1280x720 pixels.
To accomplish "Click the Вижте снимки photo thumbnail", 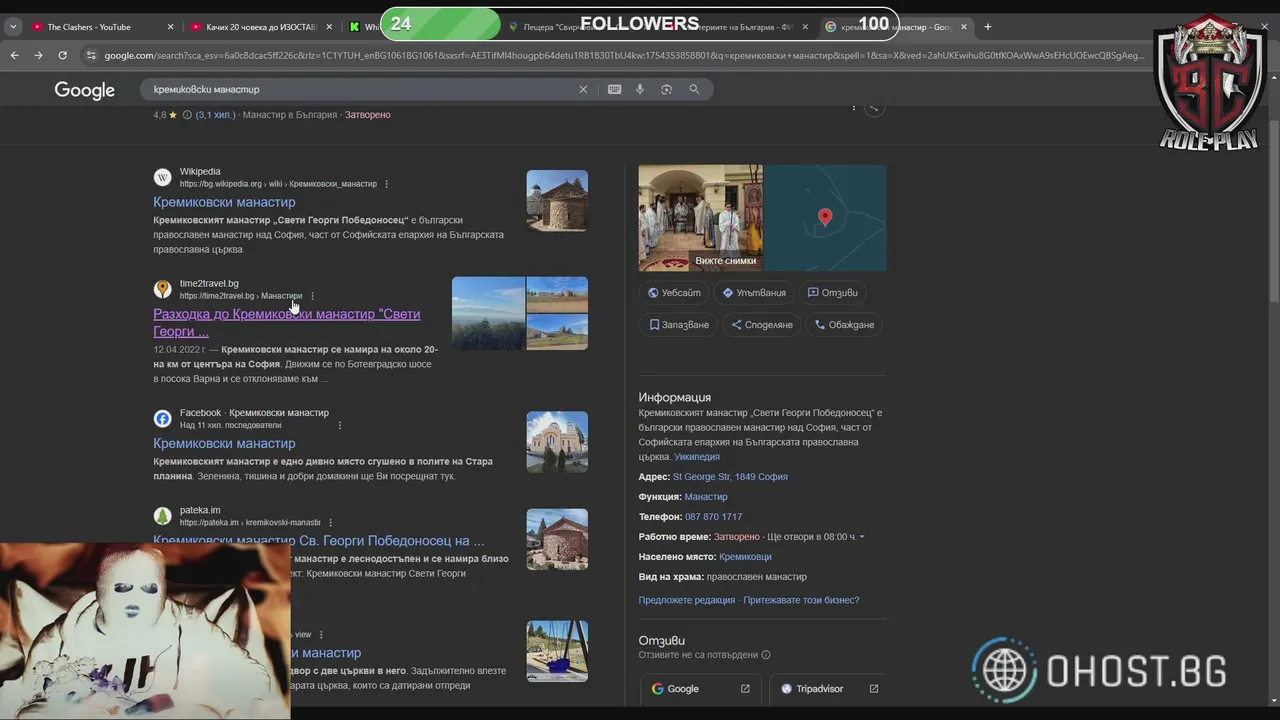I will pos(700,218).
